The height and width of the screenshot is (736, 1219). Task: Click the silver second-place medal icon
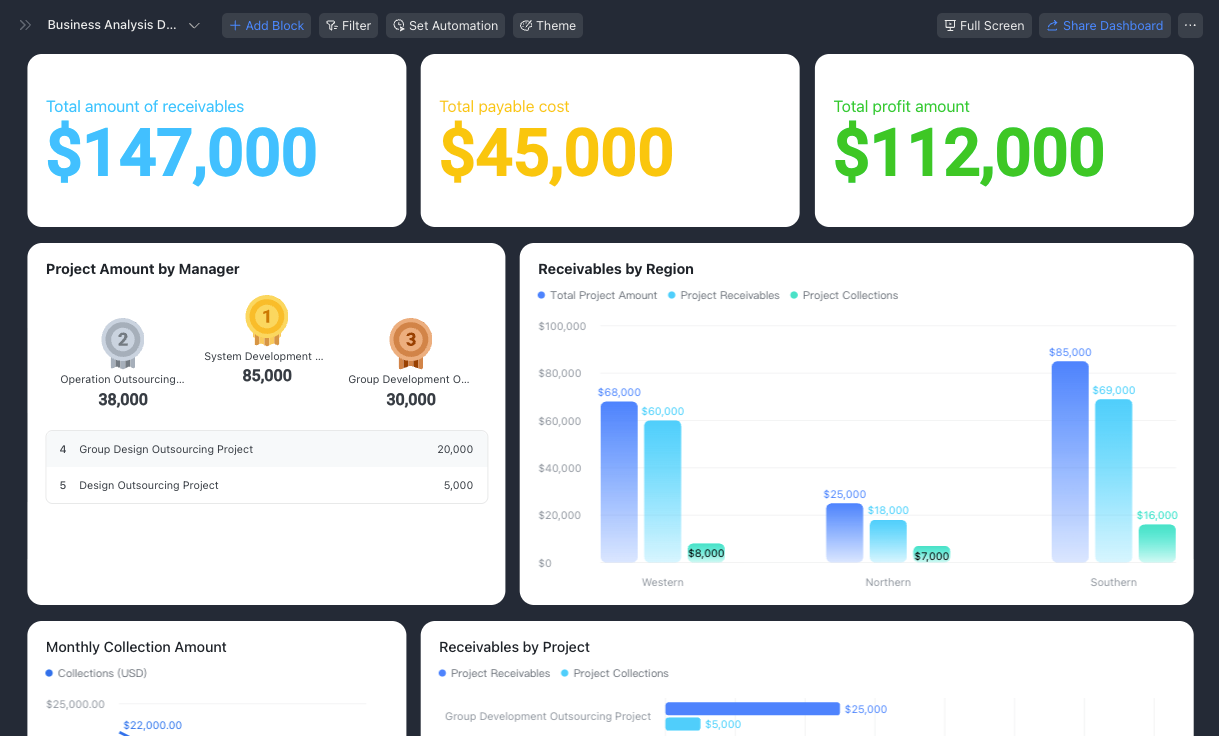click(x=123, y=343)
